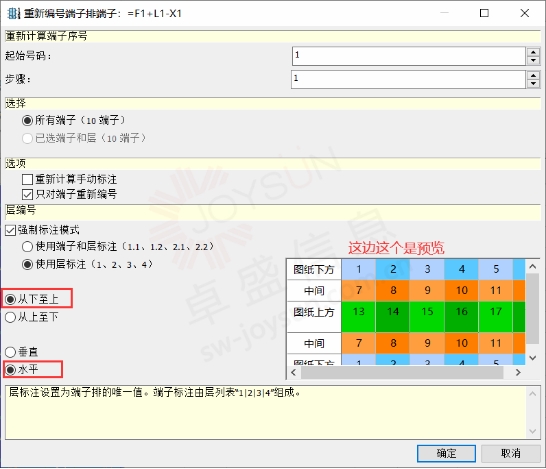Decrease the 步骤 value with down arrow
The width and height of the screenshot is (546, 469).
533,84
